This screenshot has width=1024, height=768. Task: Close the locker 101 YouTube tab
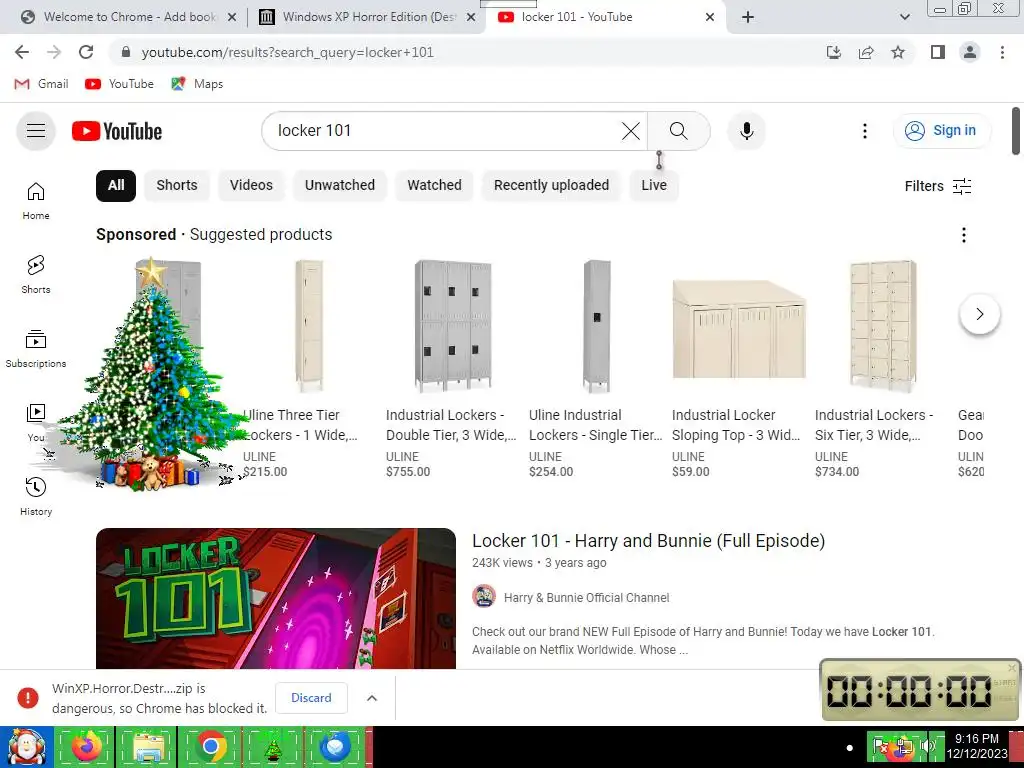[x=710, y=17]
